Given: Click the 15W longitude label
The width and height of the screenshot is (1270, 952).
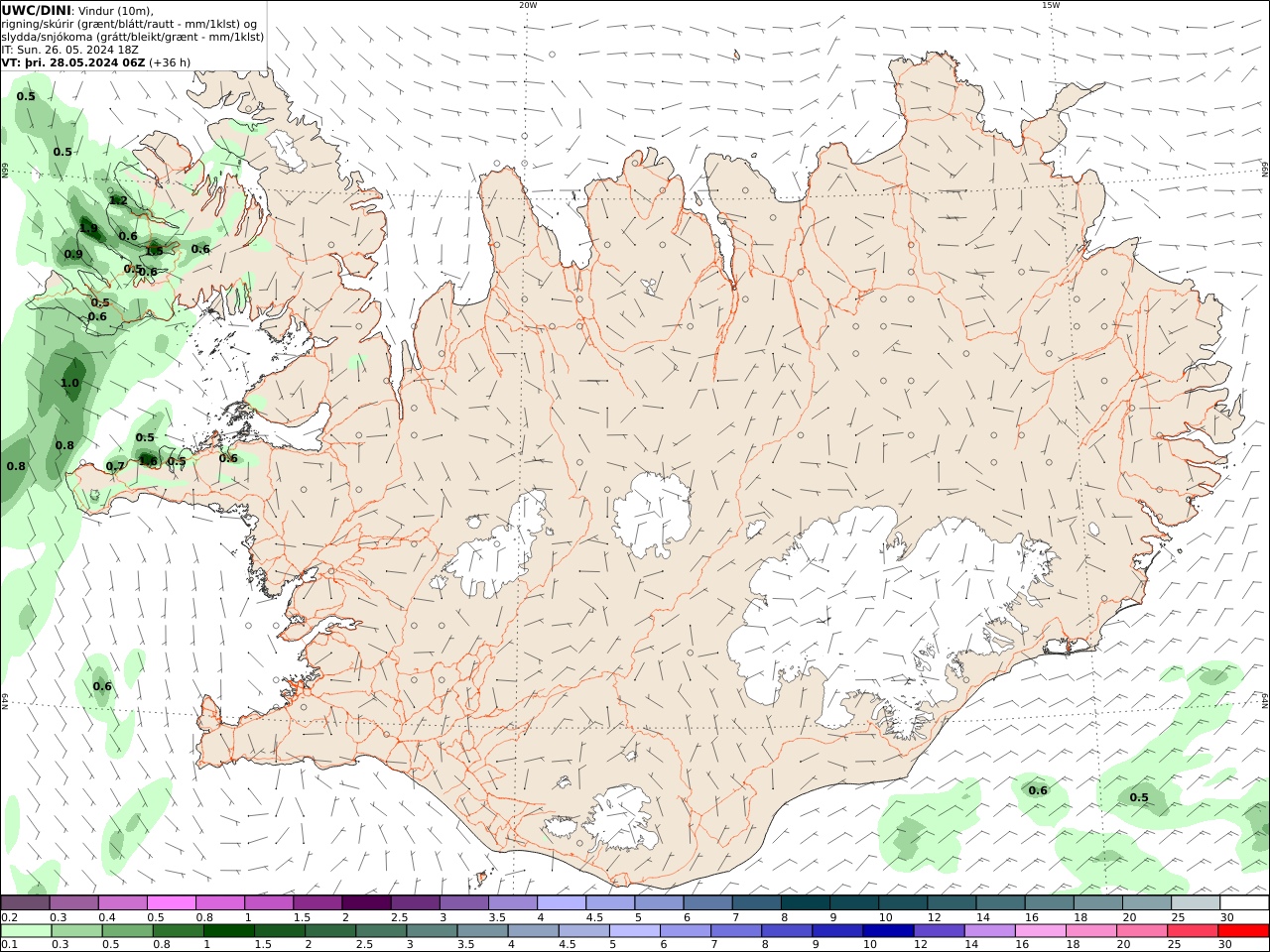Looking at the screenshot, I should click(x=1050, y=5).
